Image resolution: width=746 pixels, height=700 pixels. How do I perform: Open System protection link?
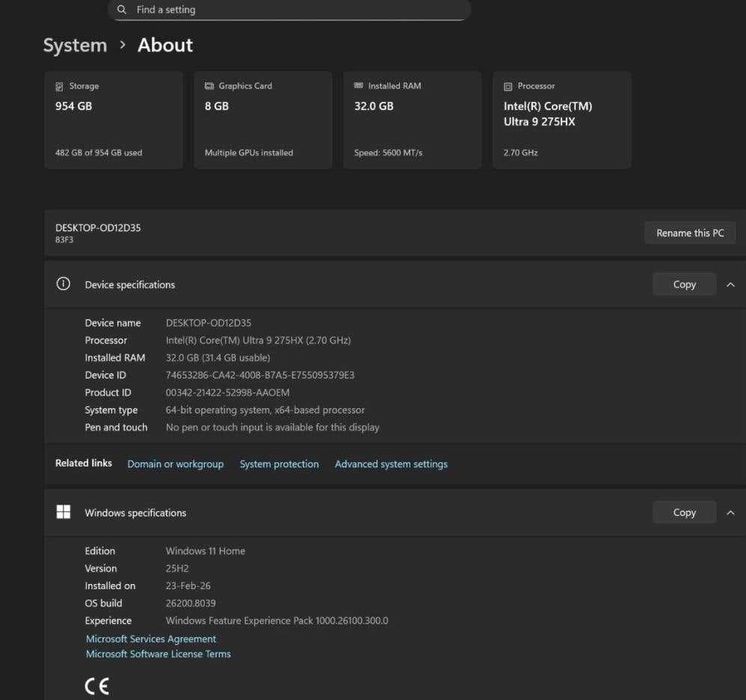coord(279,464)
